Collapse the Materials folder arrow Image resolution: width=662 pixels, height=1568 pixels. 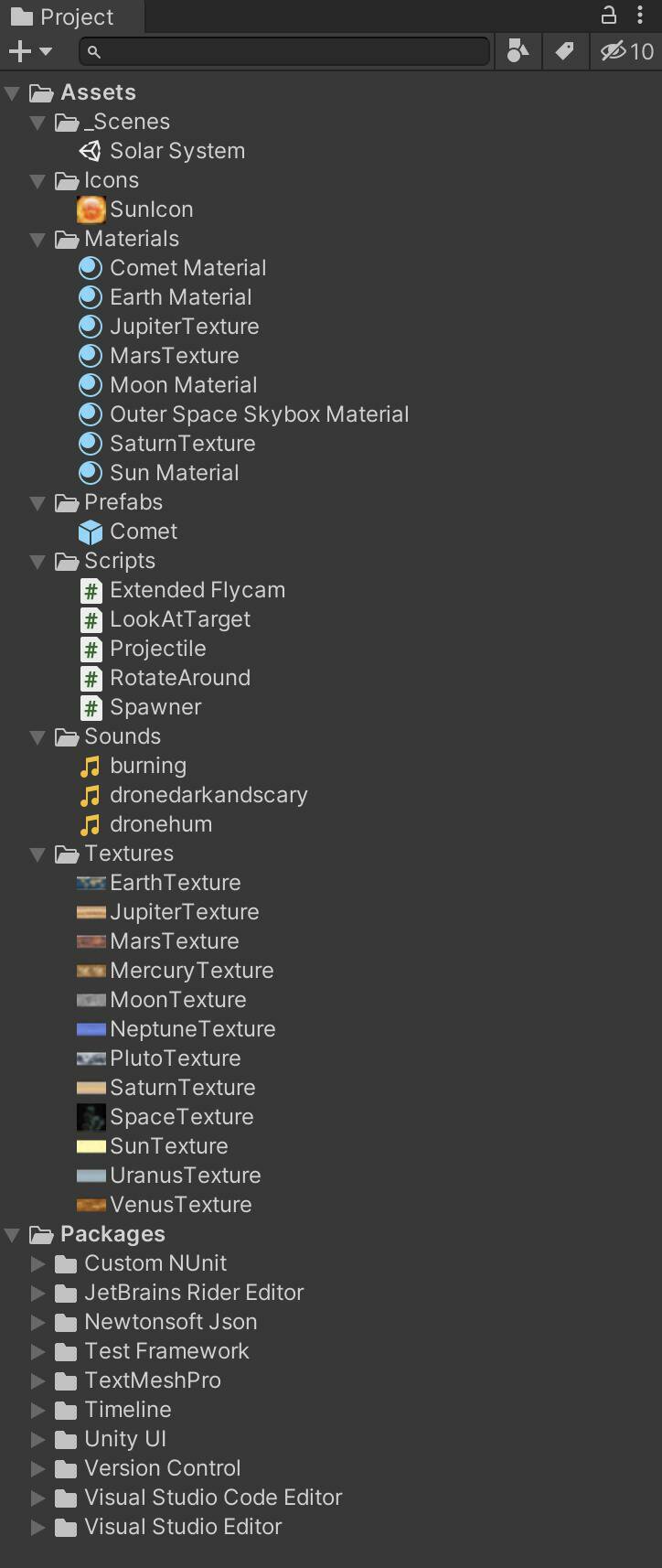(x=37, y=240)
